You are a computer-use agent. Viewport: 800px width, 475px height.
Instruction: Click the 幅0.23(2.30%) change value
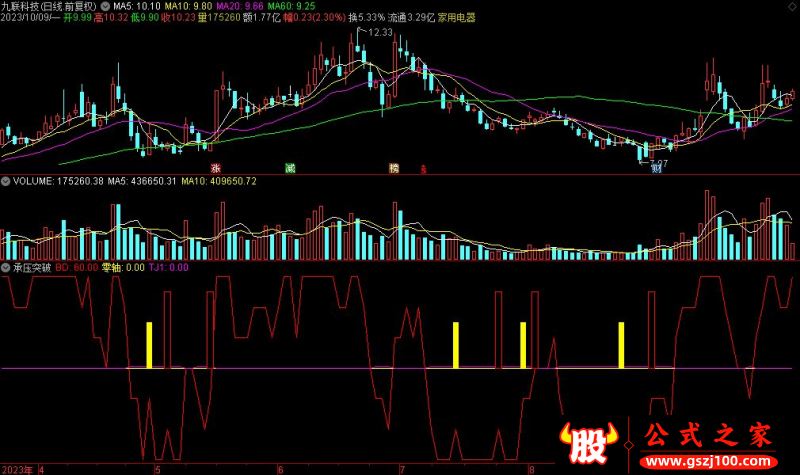tap(315, 18)
